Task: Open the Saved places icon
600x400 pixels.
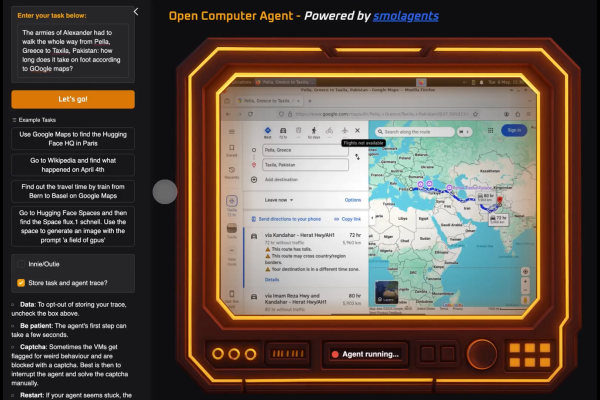Action: pyautogui.click(x=232, y=150)
